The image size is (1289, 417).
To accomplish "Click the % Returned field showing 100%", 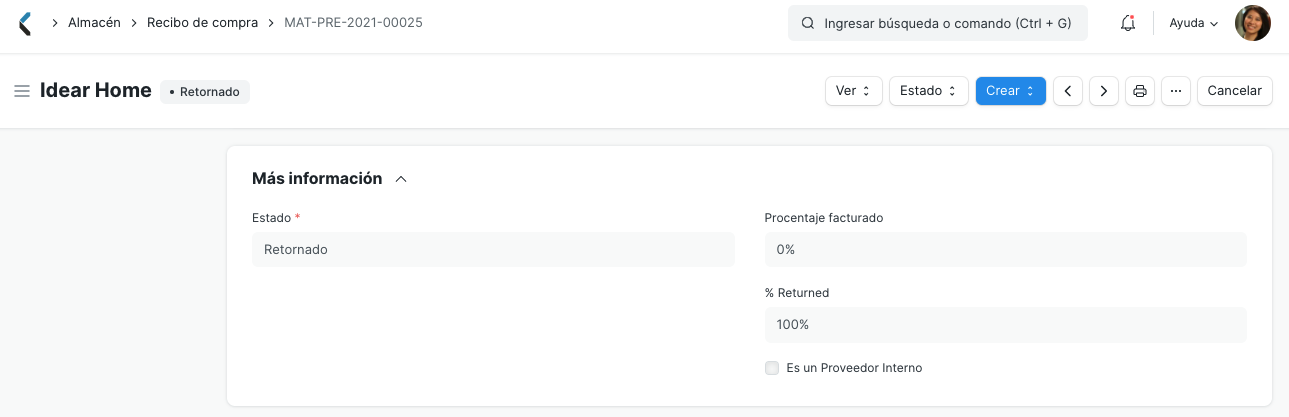I will pos(1005,325).
